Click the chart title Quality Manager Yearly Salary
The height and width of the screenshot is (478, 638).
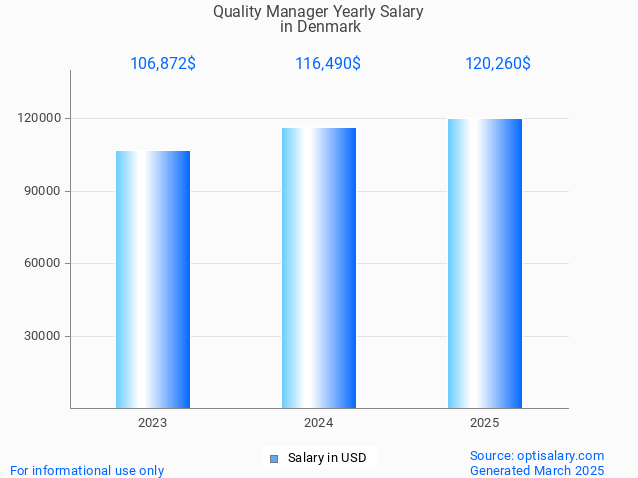click(x=318, y=12)
